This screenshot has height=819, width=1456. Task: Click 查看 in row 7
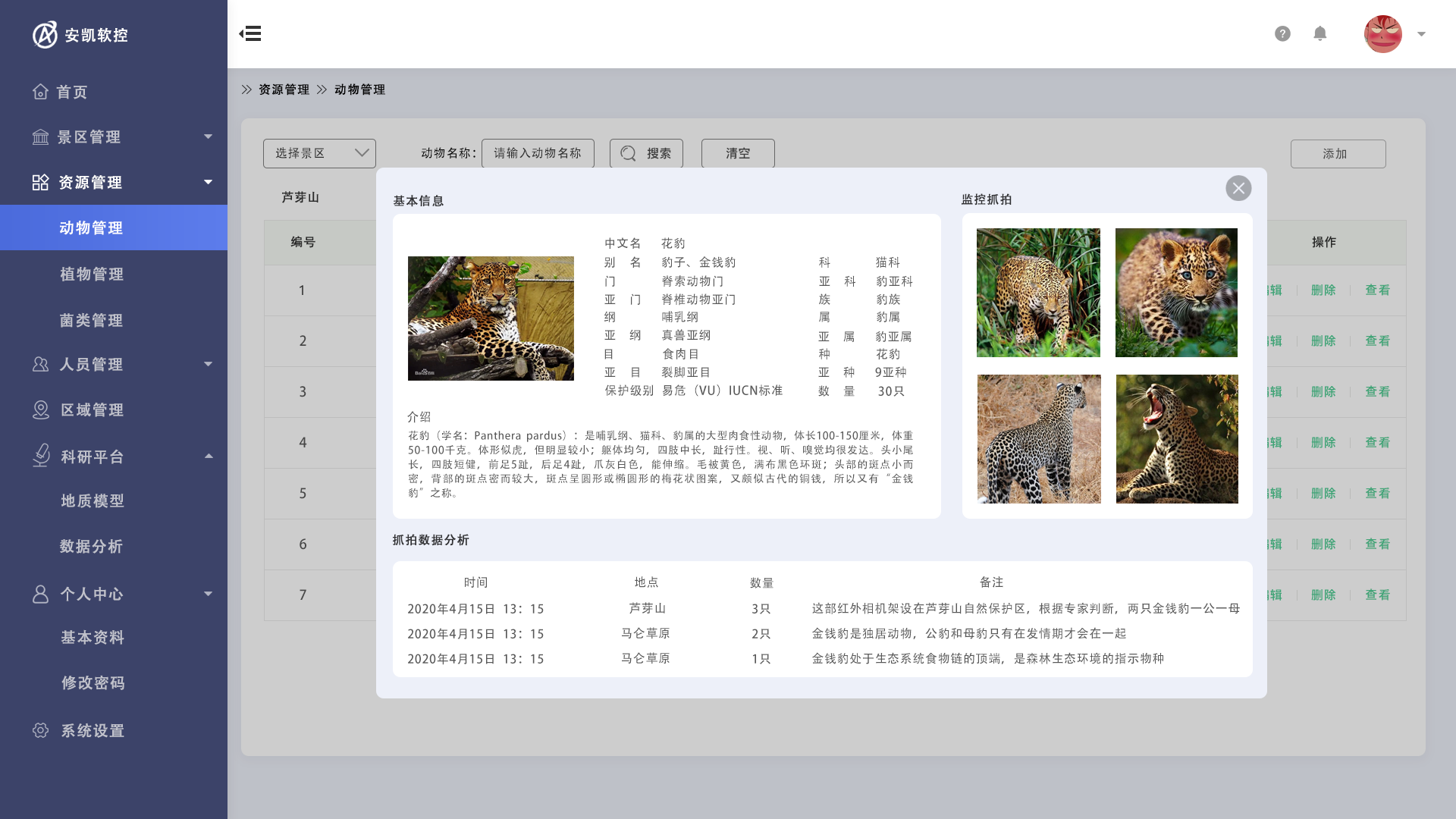click(x=1377, y=595)
